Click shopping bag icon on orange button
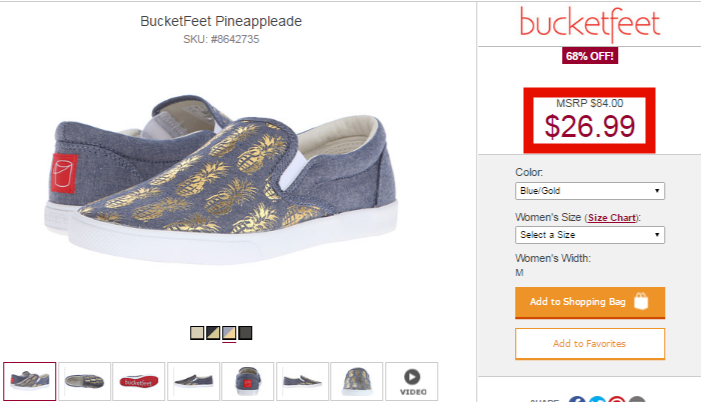Viewport: 701px width, 402px height. pyautogui.click(x=641, y=301)
